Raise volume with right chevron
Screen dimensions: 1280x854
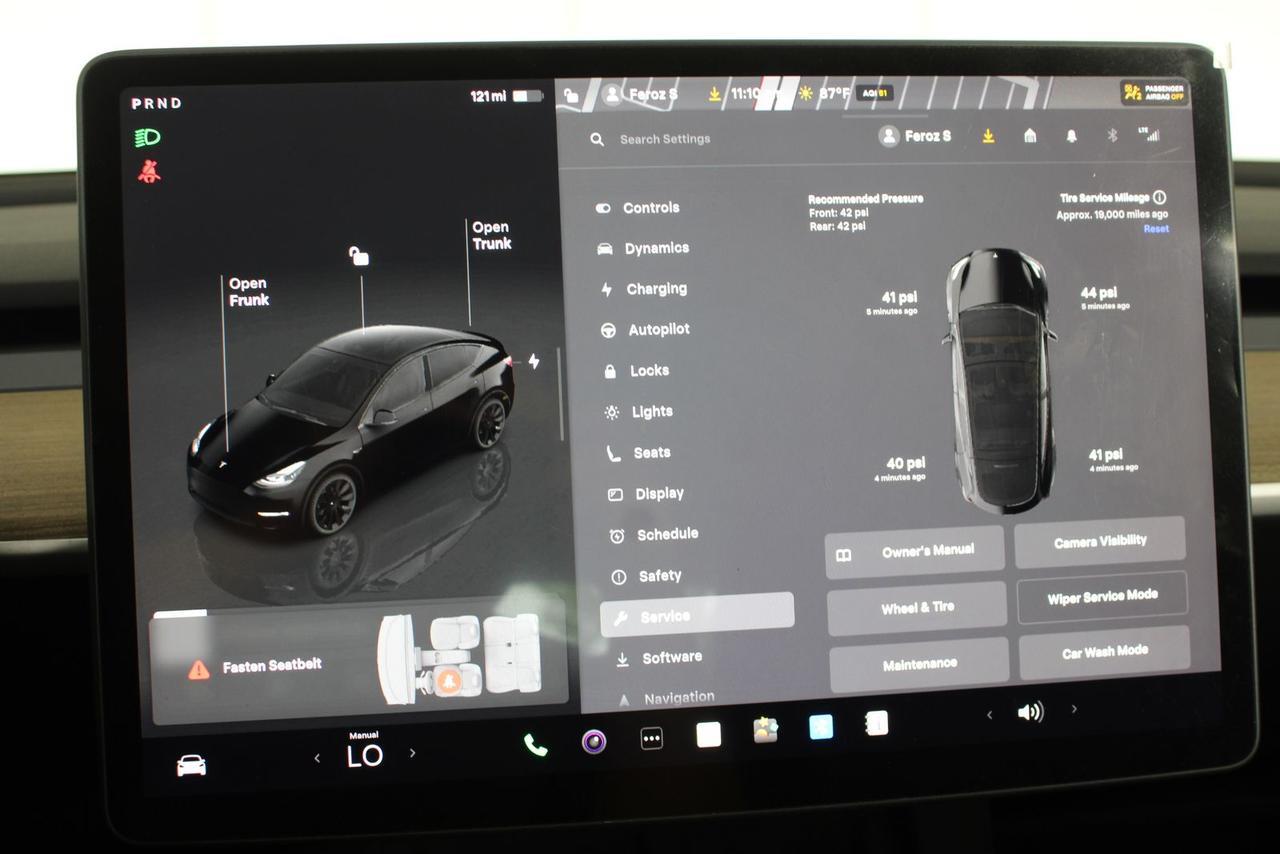(1074, 709)
